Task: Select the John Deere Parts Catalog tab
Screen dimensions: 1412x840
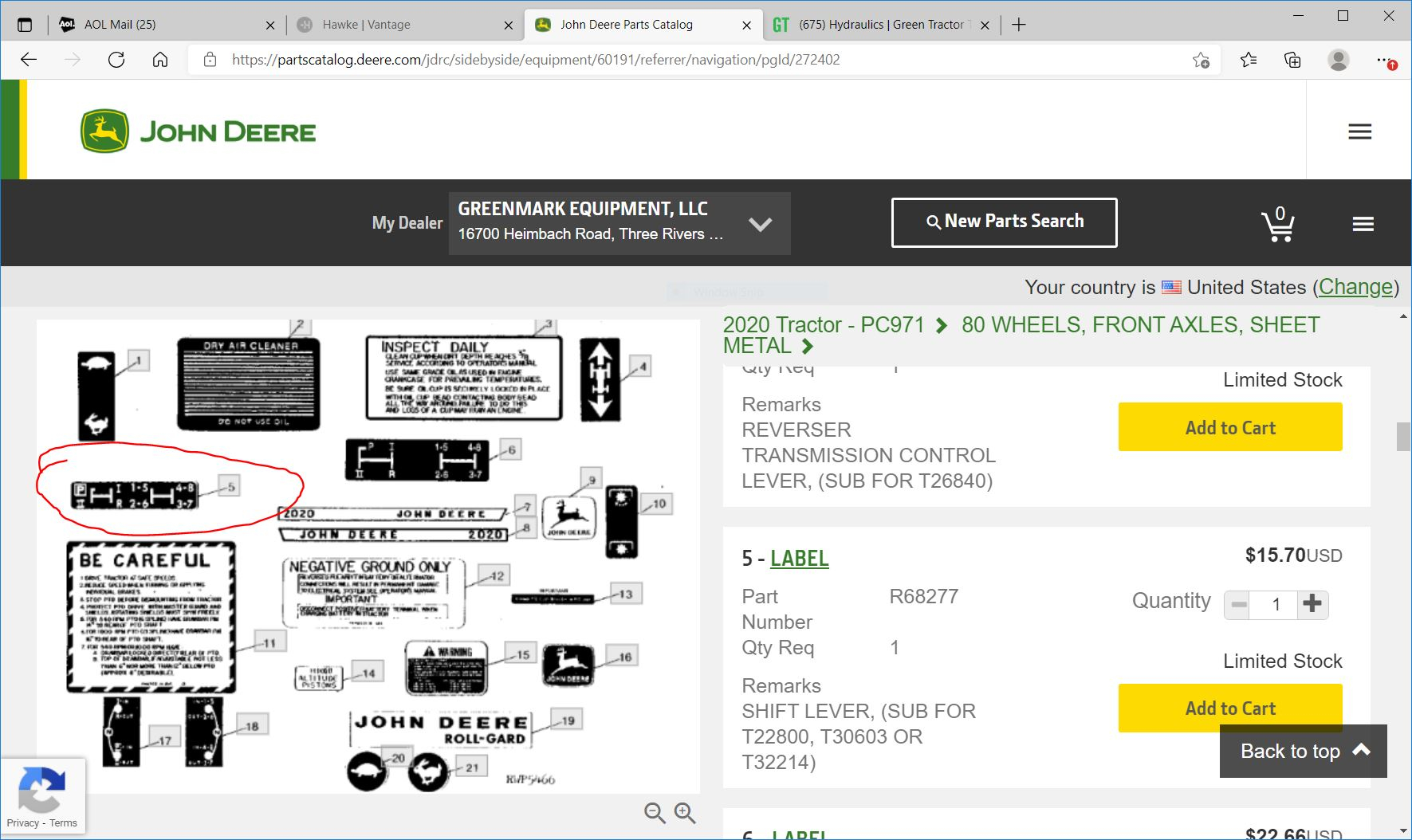Action: coord(642,25)
